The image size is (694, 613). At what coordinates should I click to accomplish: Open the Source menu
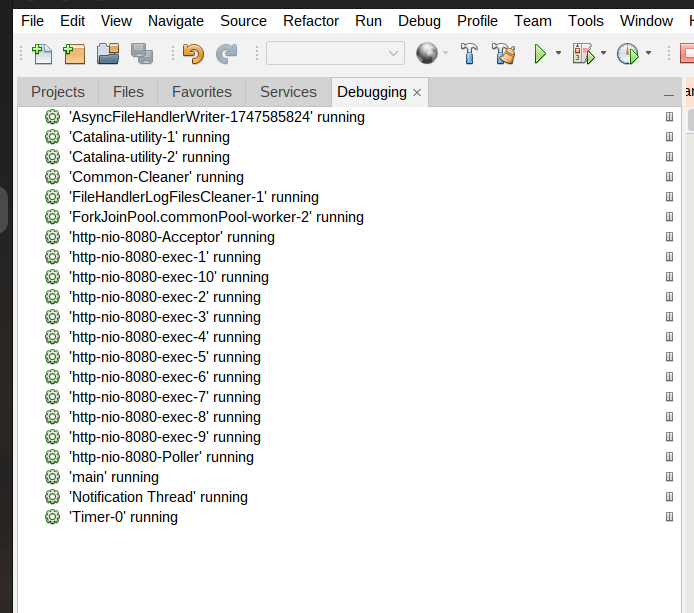point(243,21)
